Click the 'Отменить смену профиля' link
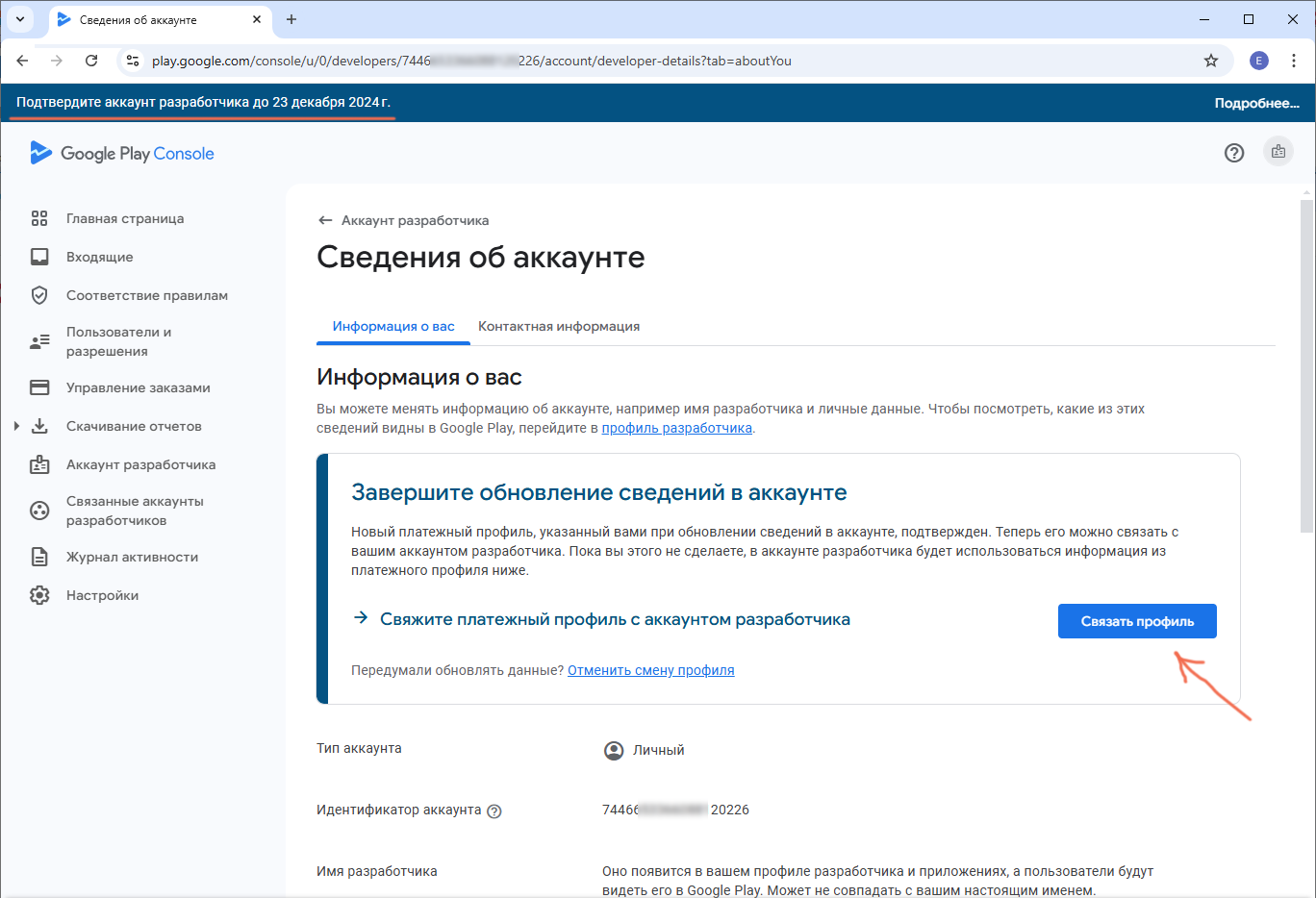 coord(651,670)
